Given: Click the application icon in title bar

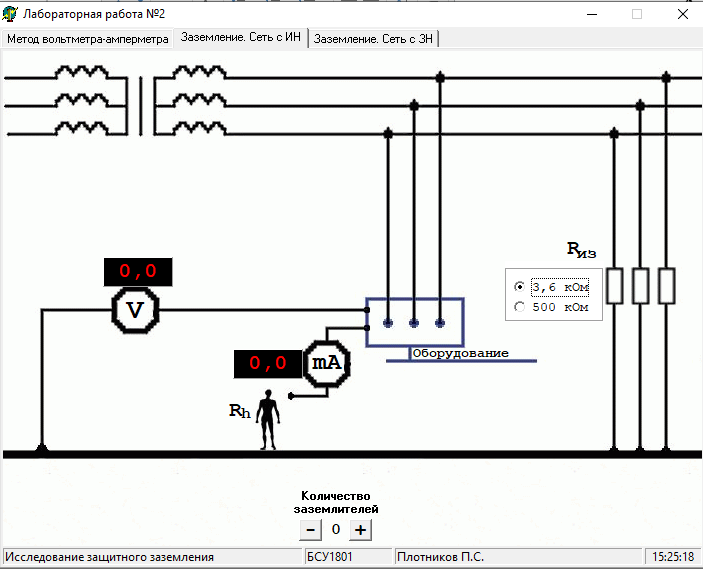Looking at the screenshot, I should click(x=10, y=14).
